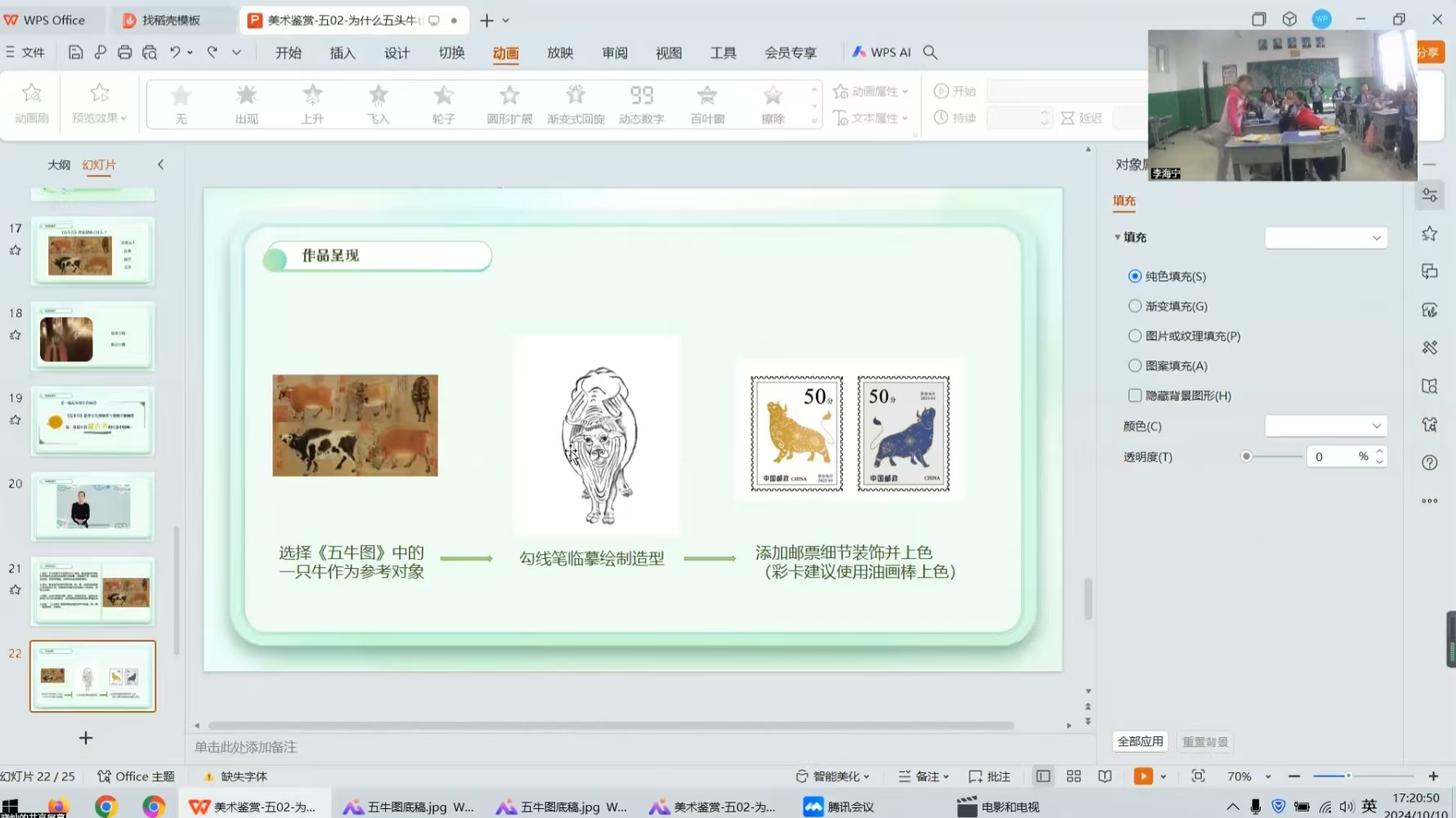Select the 渐变填充(G) radio button
Screen dimensions: 1456x818
click(1135, 306)
